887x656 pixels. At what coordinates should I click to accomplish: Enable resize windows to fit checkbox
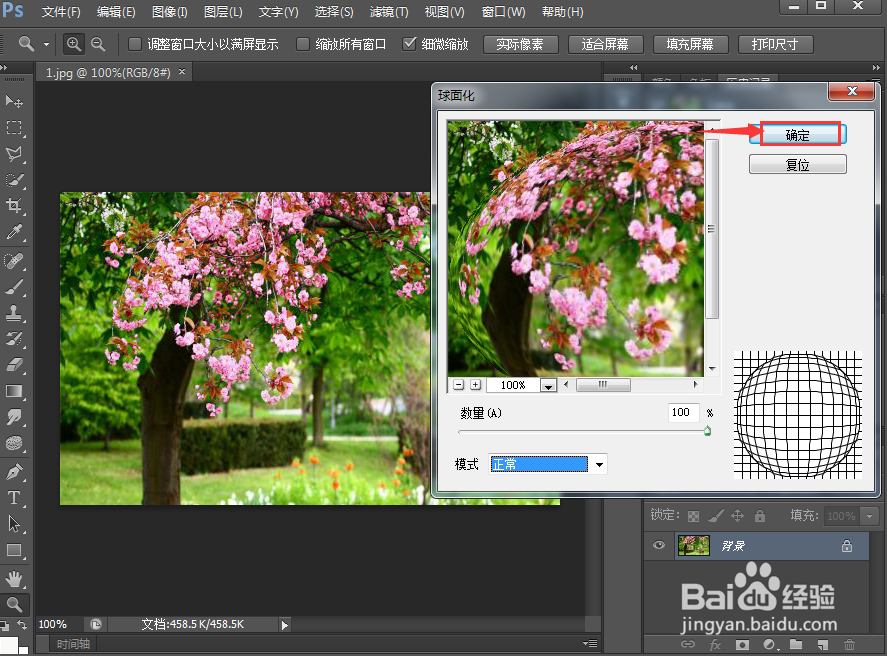click(135, 44)
